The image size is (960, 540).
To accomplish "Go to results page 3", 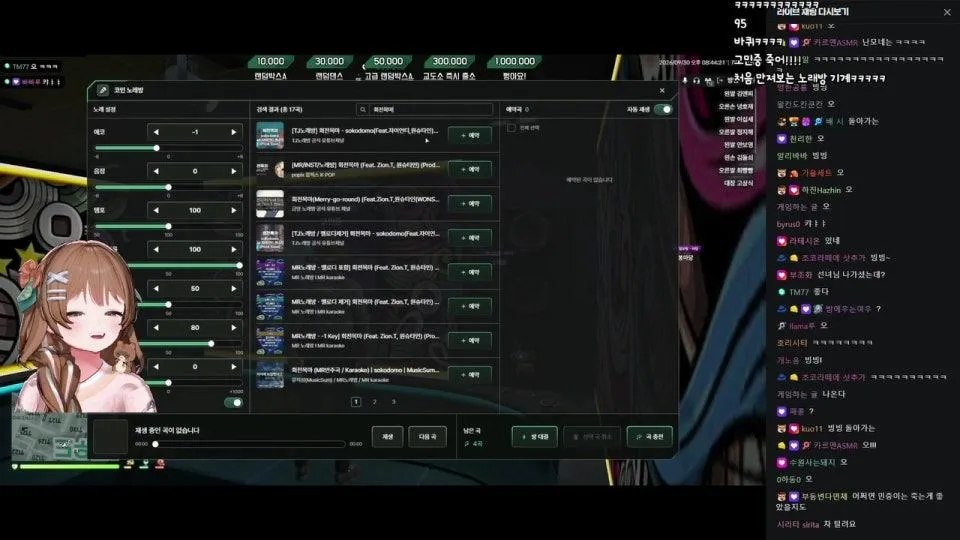I will point(394,402).
